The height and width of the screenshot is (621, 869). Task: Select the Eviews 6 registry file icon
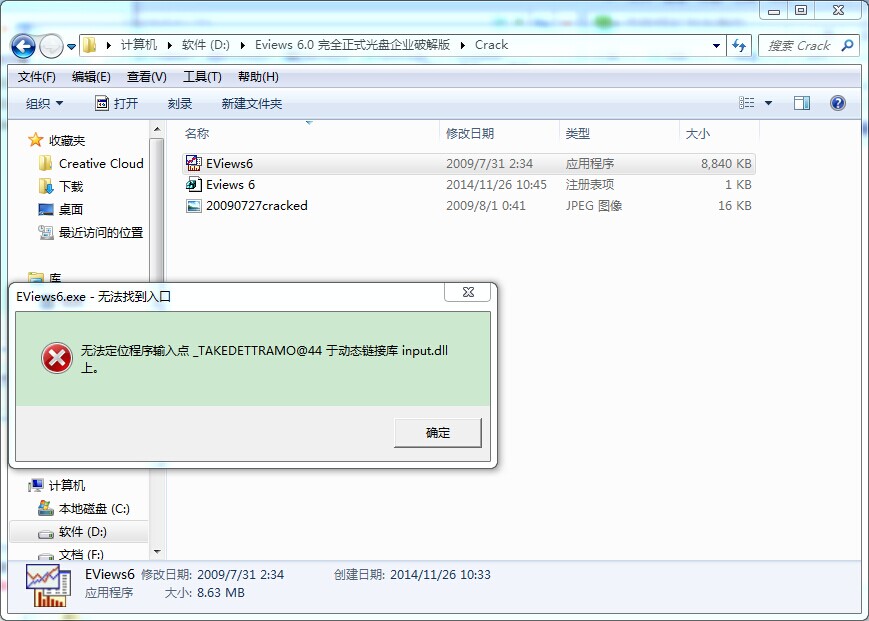coord(193,184)
